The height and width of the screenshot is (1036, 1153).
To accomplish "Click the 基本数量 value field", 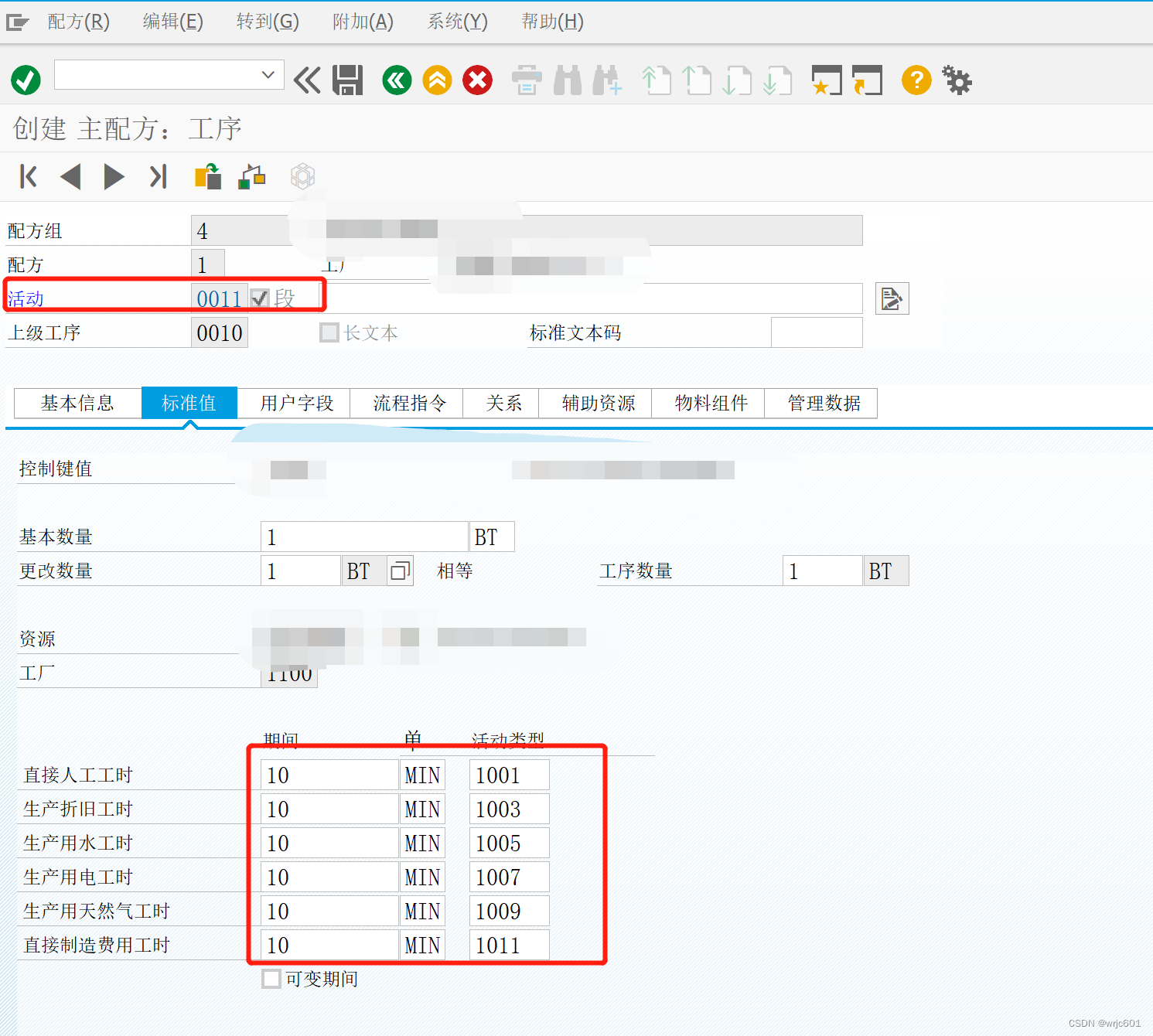I will pos(364,537).
